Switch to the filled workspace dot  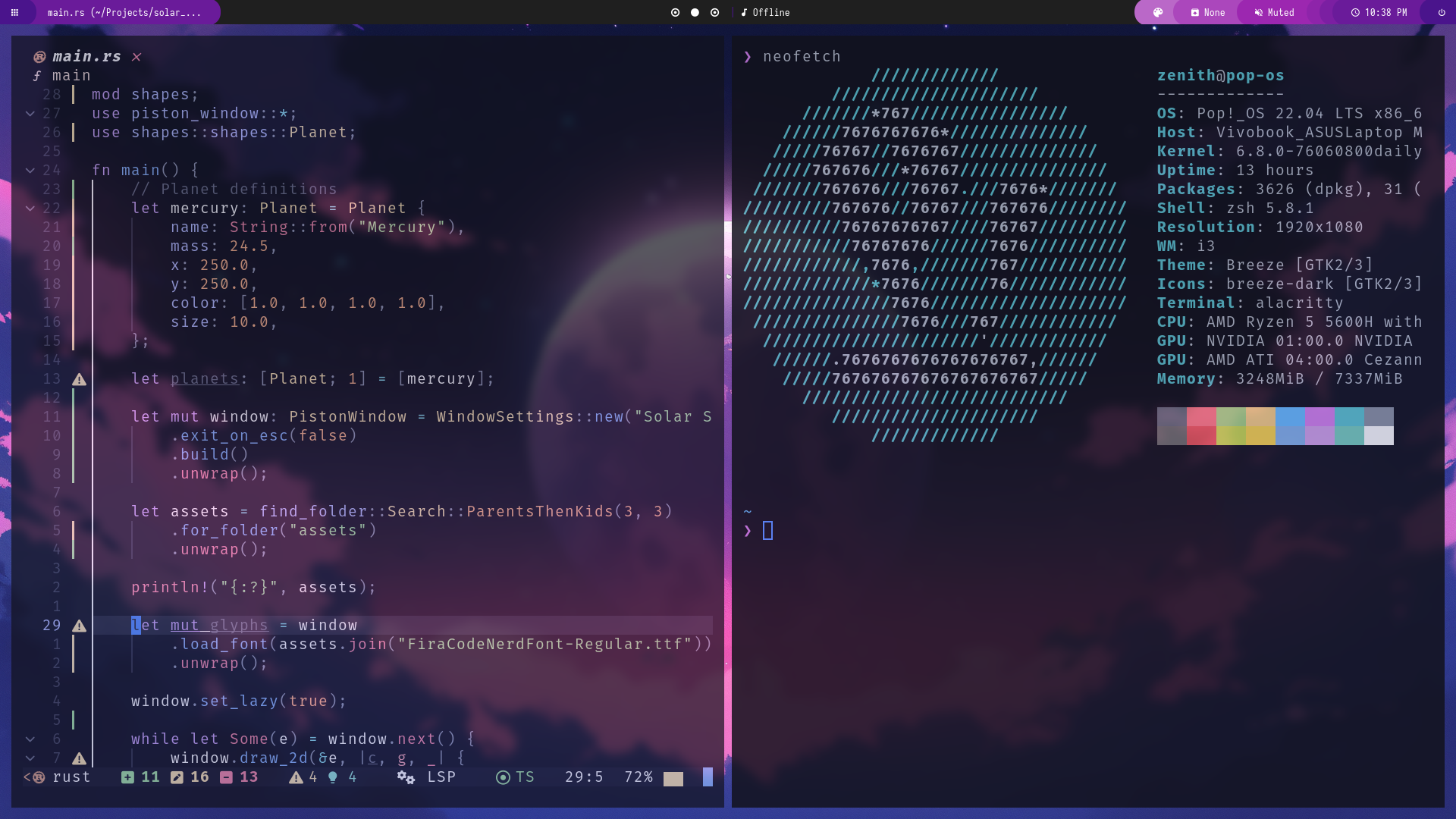pos(695,12)
